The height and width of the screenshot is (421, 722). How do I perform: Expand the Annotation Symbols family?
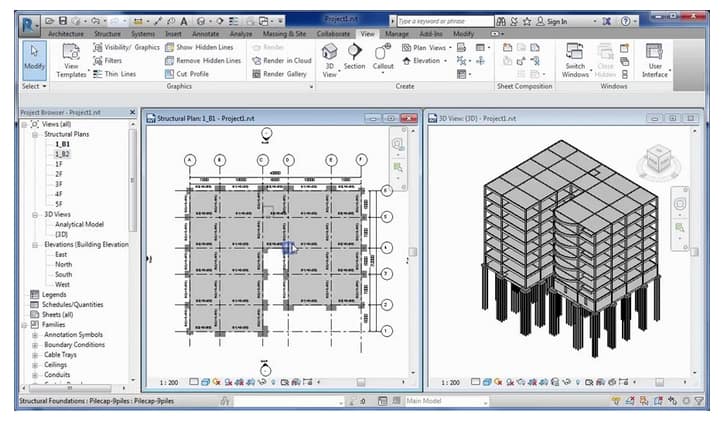coord(35,335)
